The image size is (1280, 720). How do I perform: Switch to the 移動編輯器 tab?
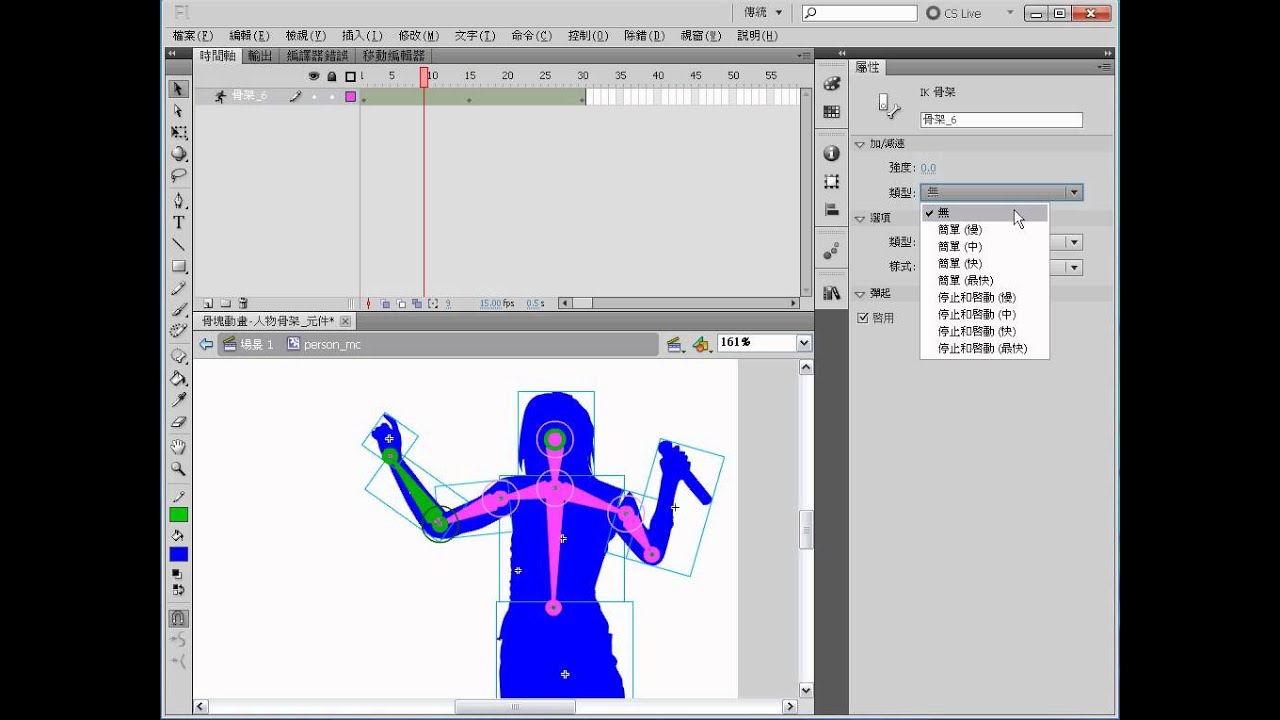(394, 56)
